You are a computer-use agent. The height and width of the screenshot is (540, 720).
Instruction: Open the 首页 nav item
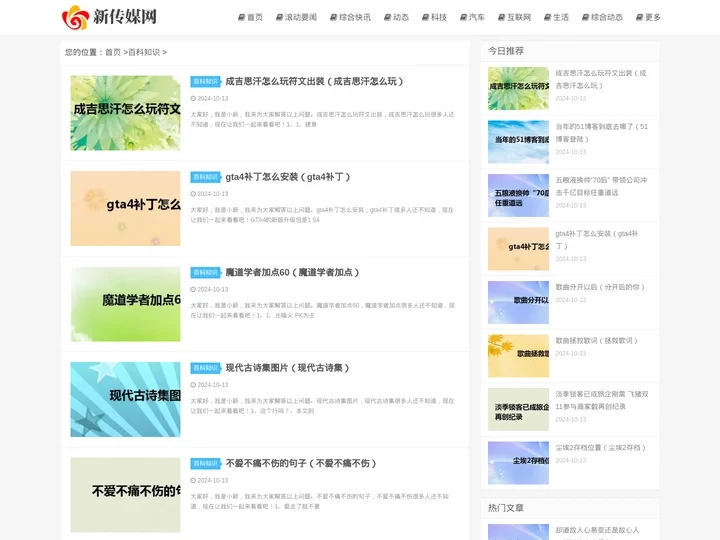250,17
